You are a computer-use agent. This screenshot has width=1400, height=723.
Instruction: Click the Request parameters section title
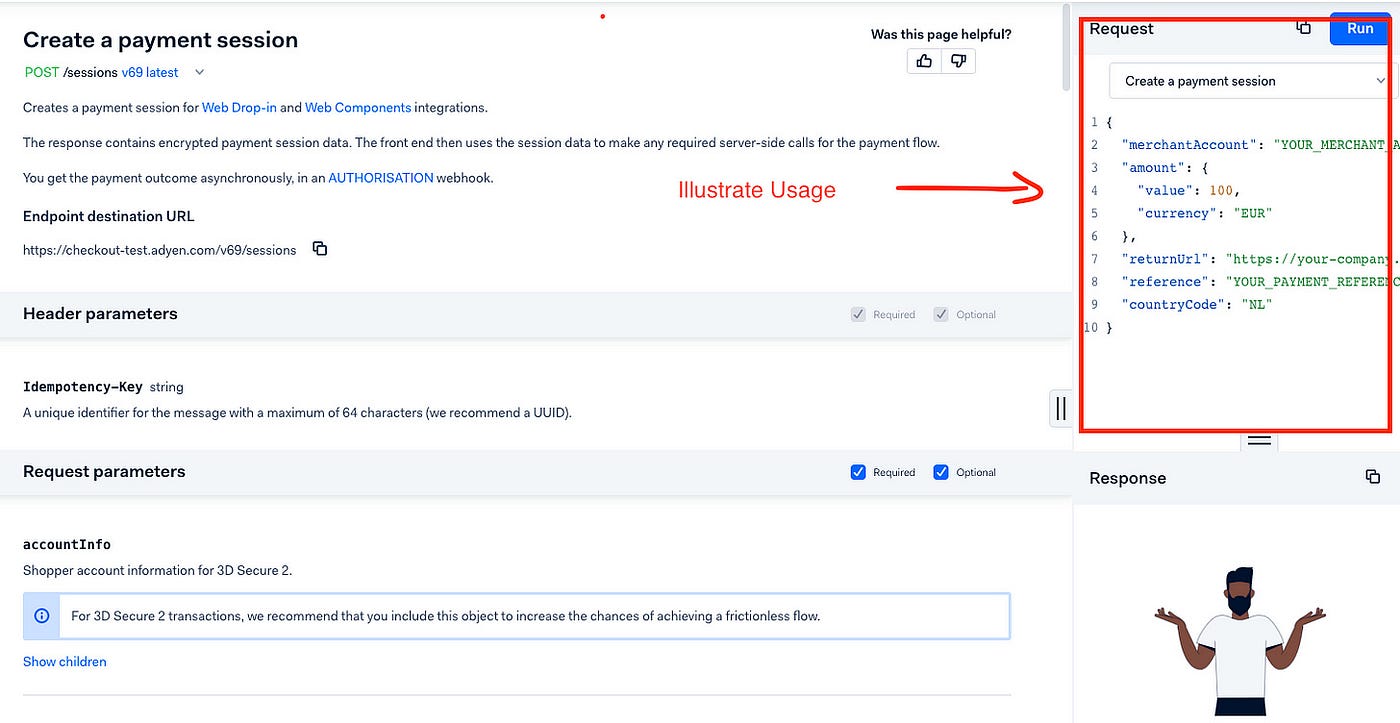(104, 471)
